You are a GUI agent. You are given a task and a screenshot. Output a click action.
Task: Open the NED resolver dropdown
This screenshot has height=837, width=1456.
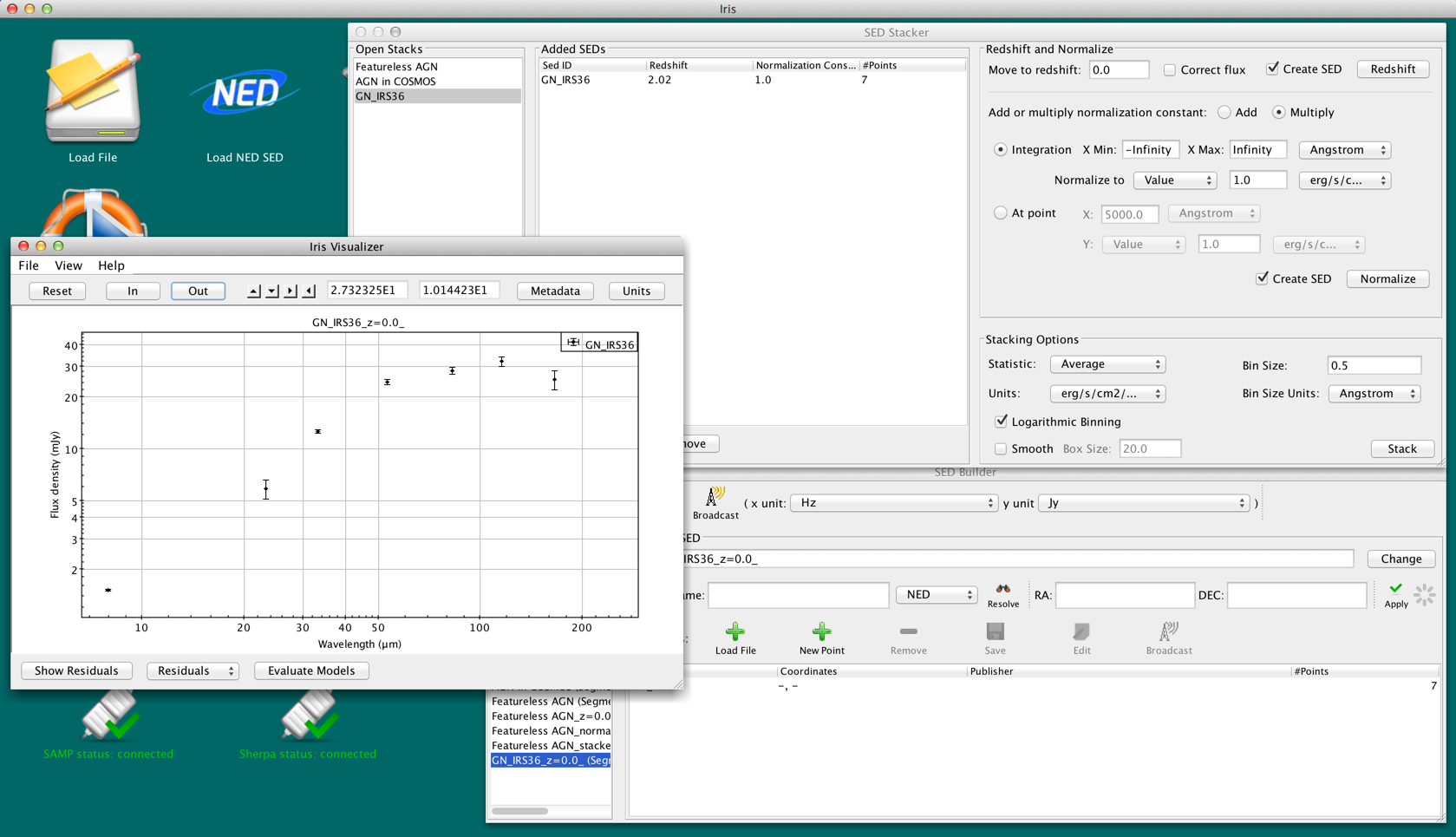point(937,595)
